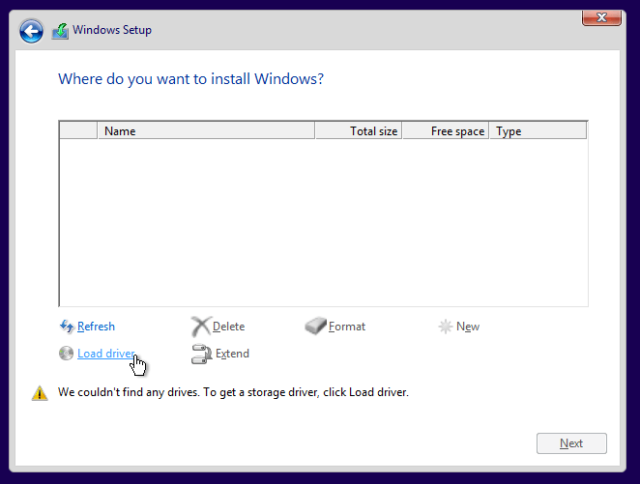Sort by the Name column header
Image resolution: width=640 pixels, height=484 pixels.
coord(206,131)
